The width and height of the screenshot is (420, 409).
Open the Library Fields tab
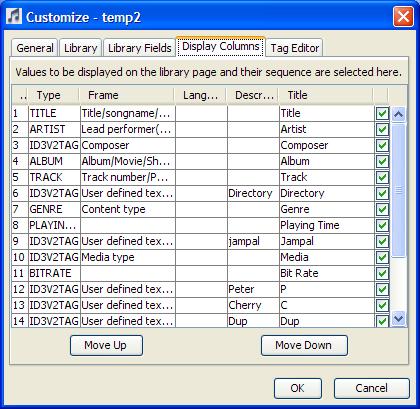click(x=140, y=48)
